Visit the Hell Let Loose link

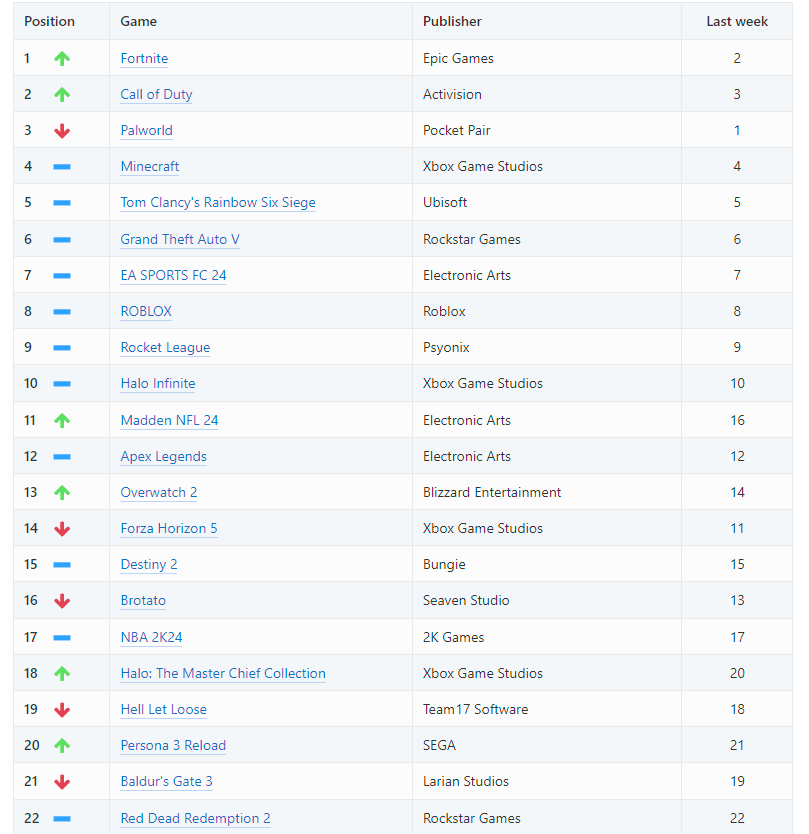(164, 710)
